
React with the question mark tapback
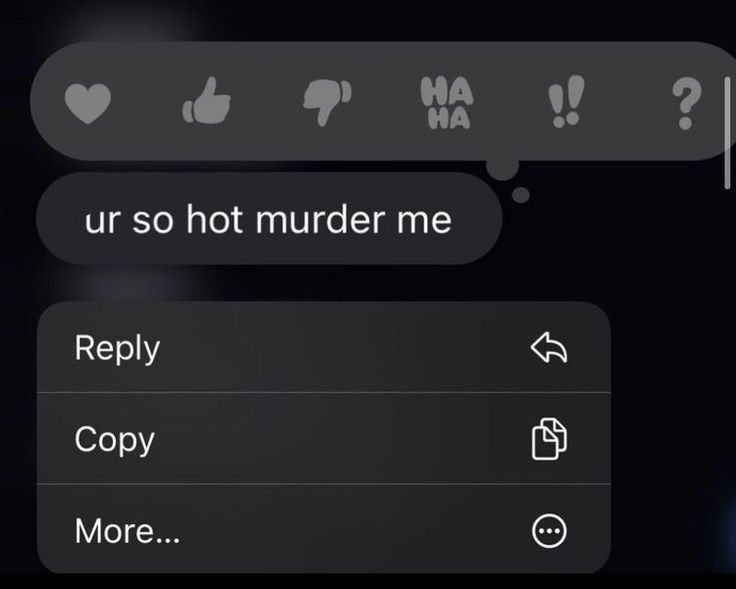coord(686,104)
